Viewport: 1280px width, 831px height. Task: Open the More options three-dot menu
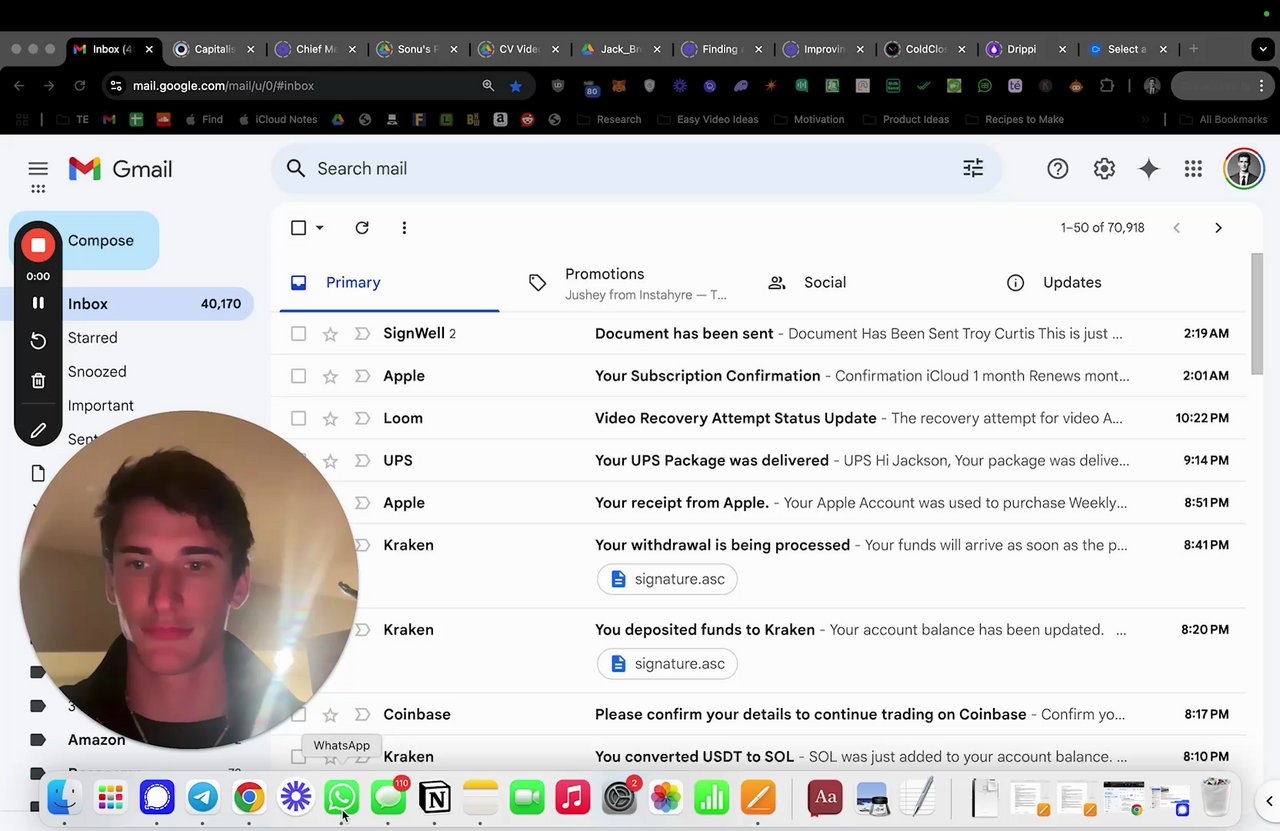[x=404, y=228]
